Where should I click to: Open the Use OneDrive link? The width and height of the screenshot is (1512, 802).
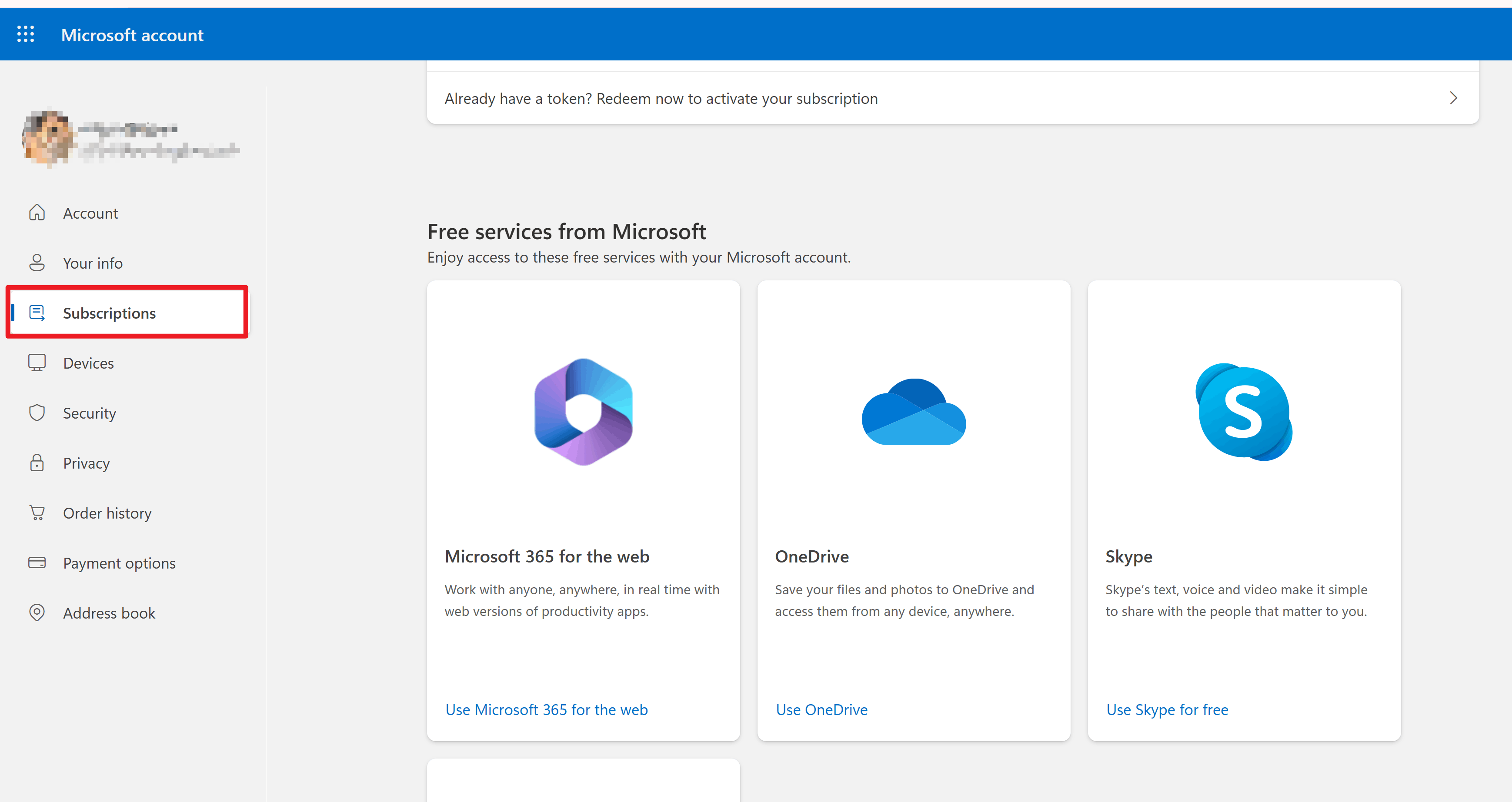[821, 709]
